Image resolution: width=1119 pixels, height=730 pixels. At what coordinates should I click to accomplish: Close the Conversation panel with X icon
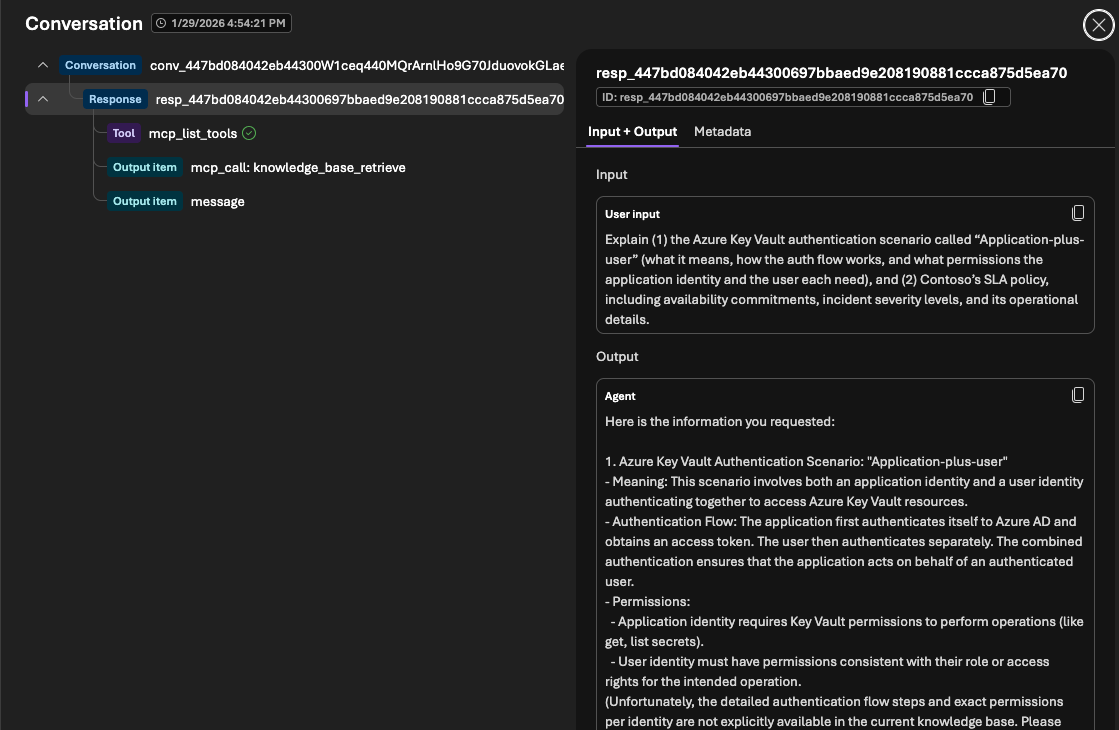(x=1098, y=26)
